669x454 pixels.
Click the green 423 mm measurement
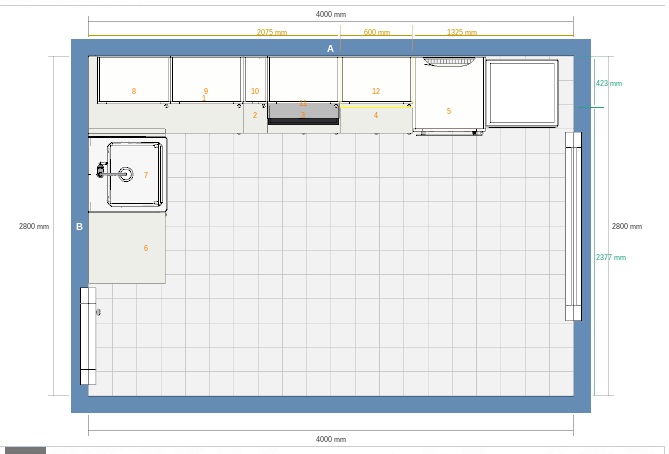pyautogui.click(x=608, y=83)
